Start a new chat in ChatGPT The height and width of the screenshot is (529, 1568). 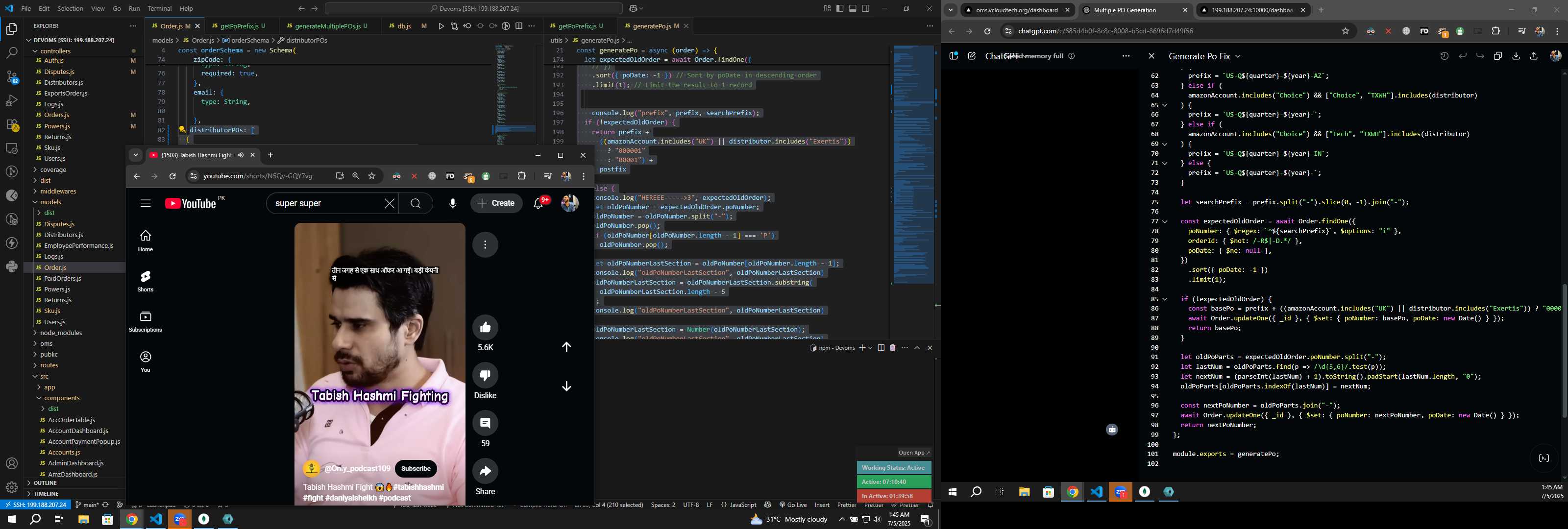972,56
